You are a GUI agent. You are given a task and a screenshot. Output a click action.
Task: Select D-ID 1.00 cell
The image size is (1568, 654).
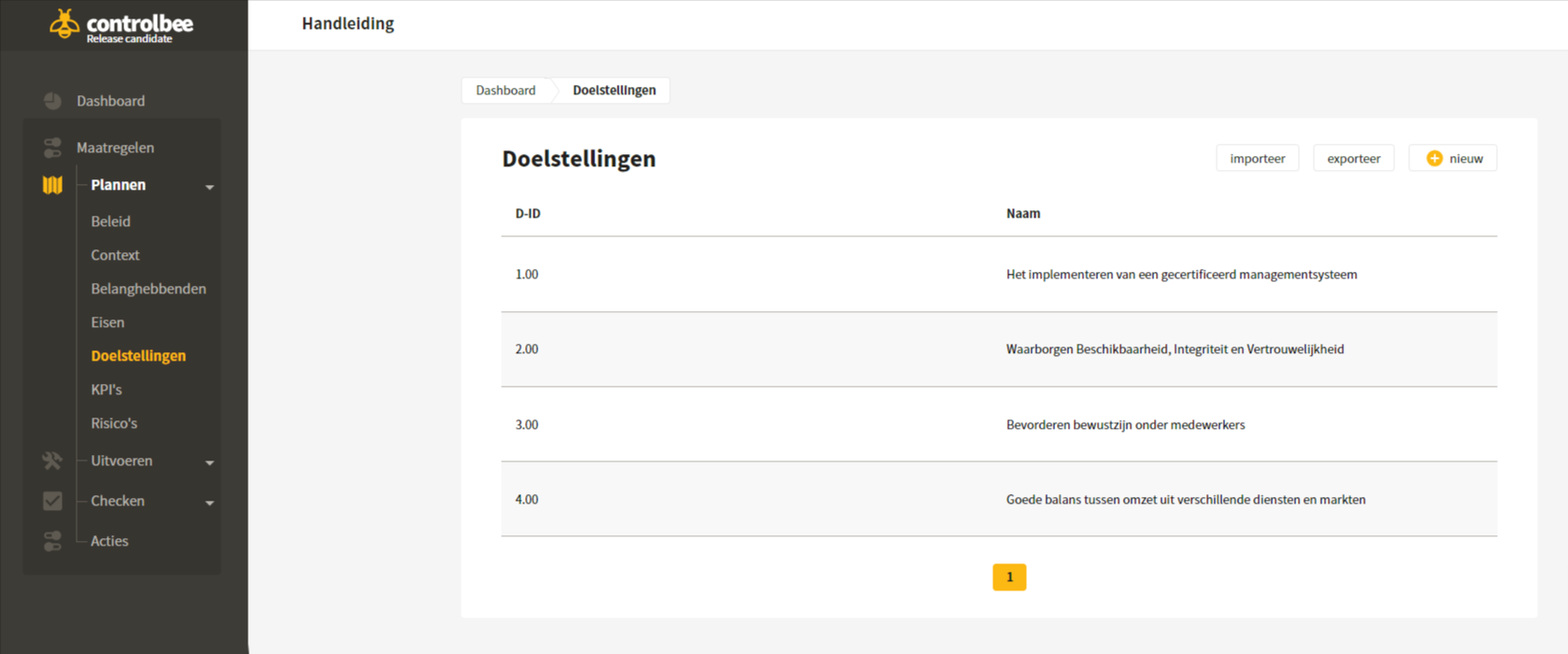[x=527, y=275]
